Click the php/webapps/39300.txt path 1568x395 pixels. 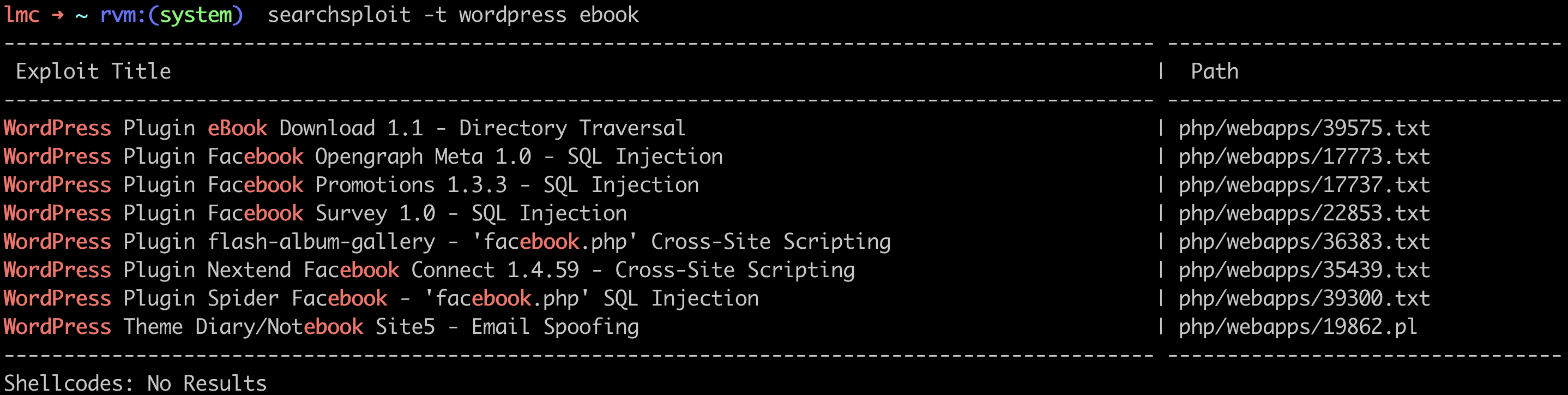(1304, 298)
